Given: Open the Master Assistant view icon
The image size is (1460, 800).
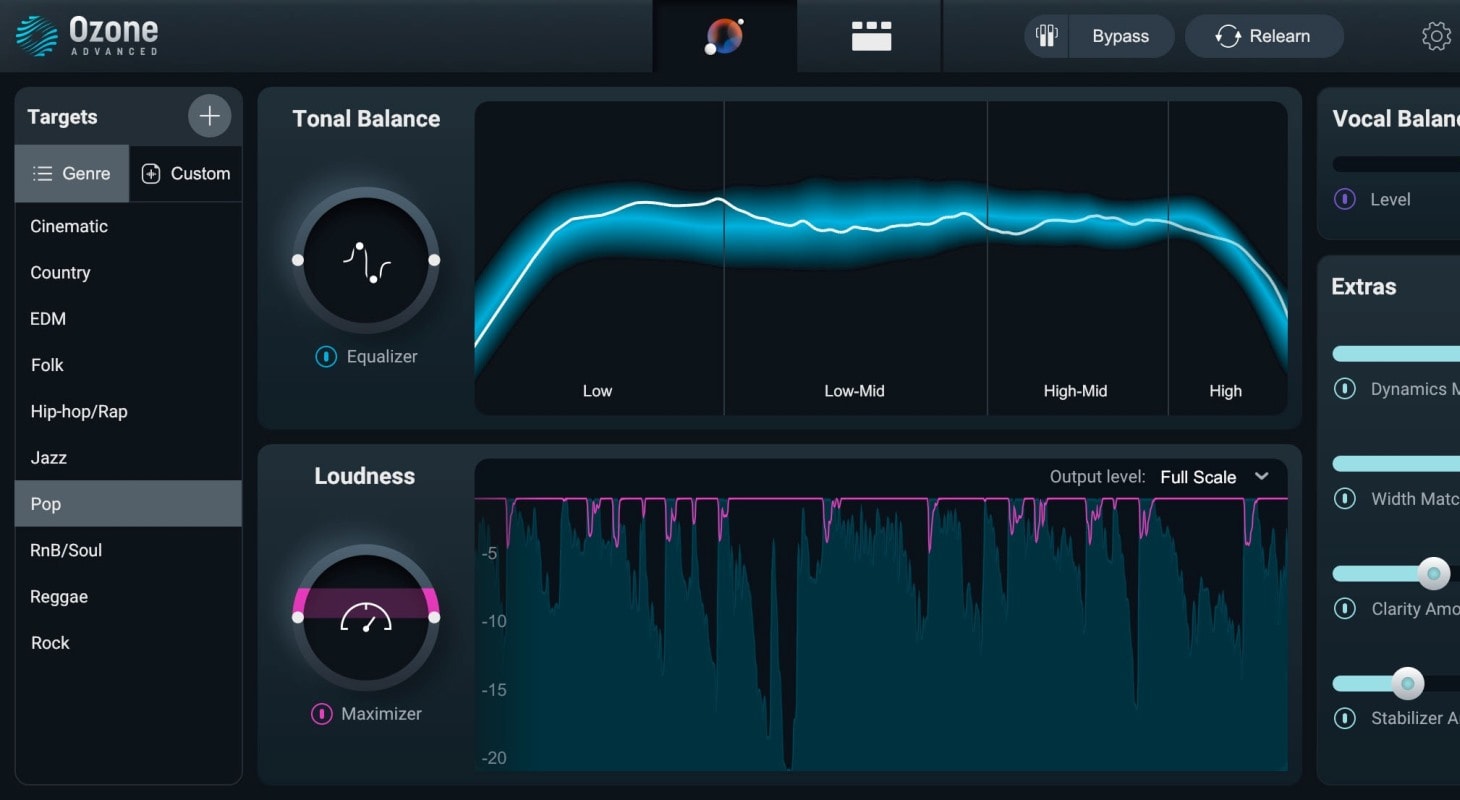Looking at the screenshot, I should click(x=724, y=36).
